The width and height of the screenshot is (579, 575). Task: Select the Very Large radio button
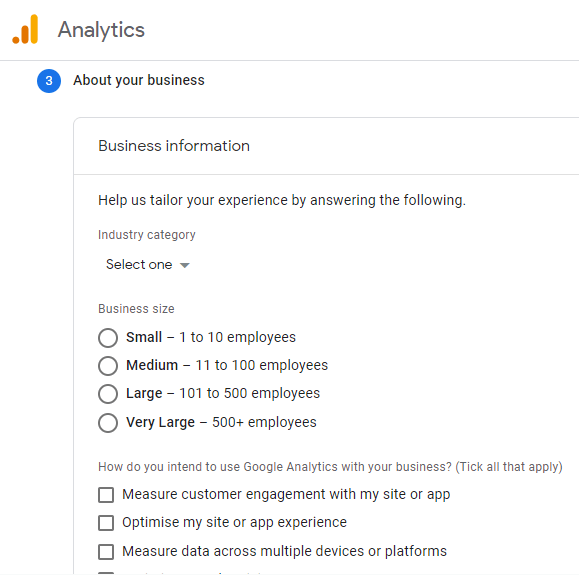pyautogui.click(x=108, y=422)
